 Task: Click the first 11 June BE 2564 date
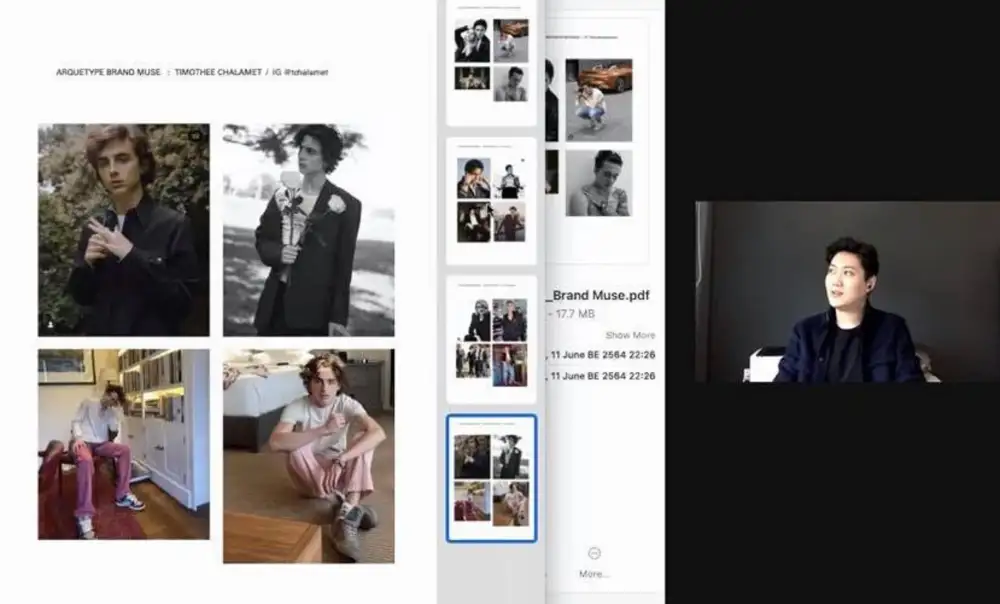pyautogui.click(x=604, y=355)
